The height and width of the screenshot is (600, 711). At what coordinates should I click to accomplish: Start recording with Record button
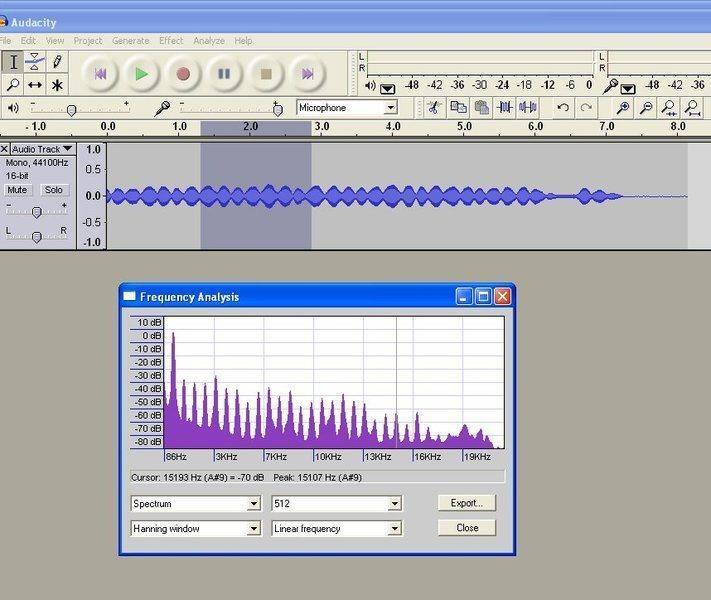point(183,73)
